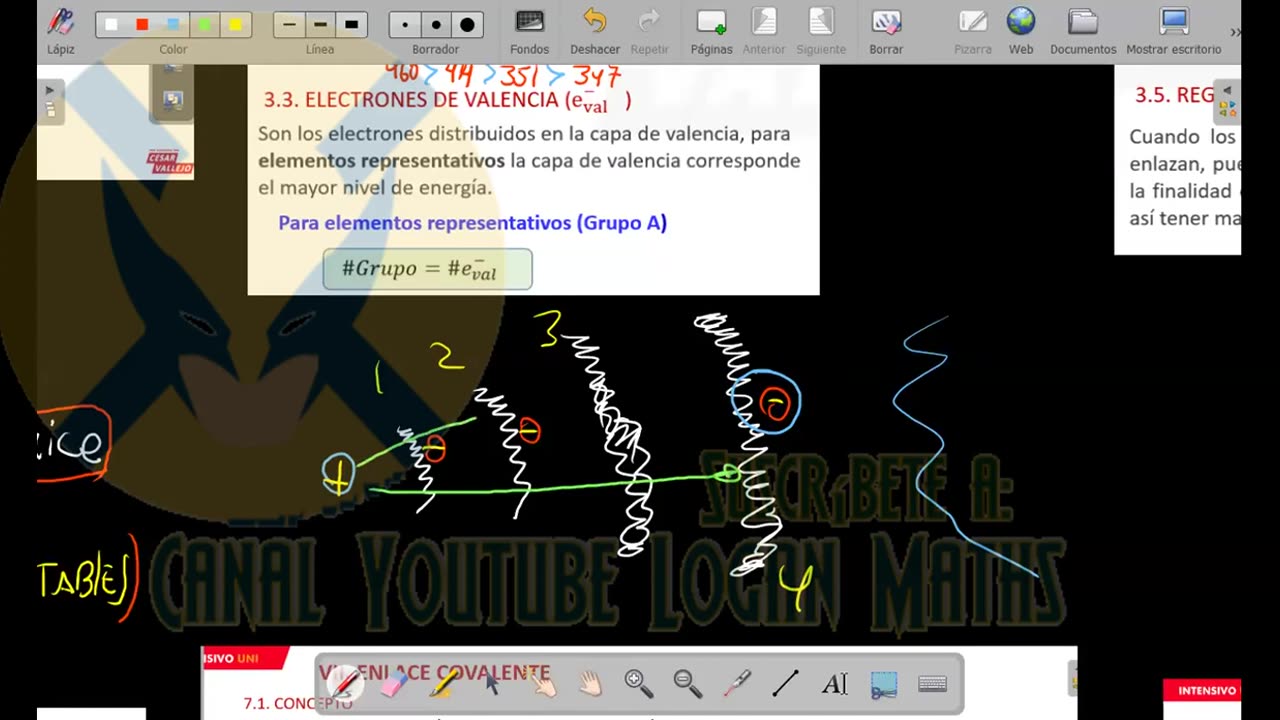Select the straight line drawing tool

coord(785,684)
